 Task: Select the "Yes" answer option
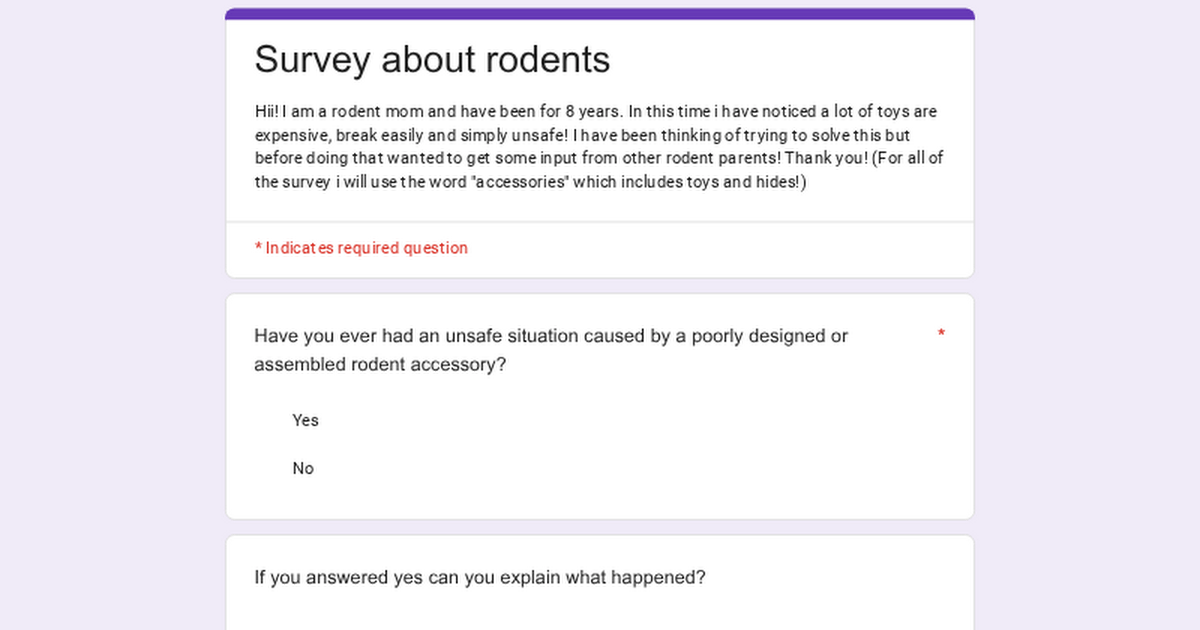coord(305,420)
